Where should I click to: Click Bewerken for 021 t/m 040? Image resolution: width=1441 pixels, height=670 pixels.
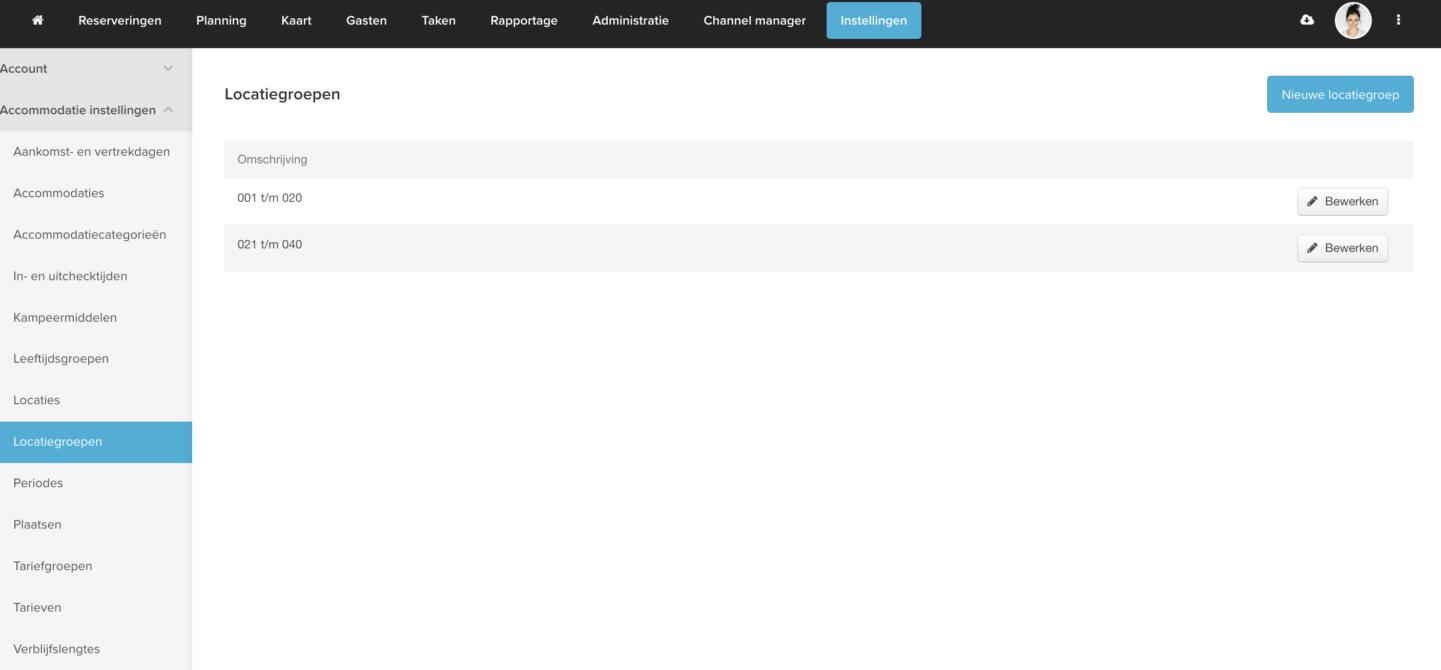pyautogui.click(x=1342, y=248)
